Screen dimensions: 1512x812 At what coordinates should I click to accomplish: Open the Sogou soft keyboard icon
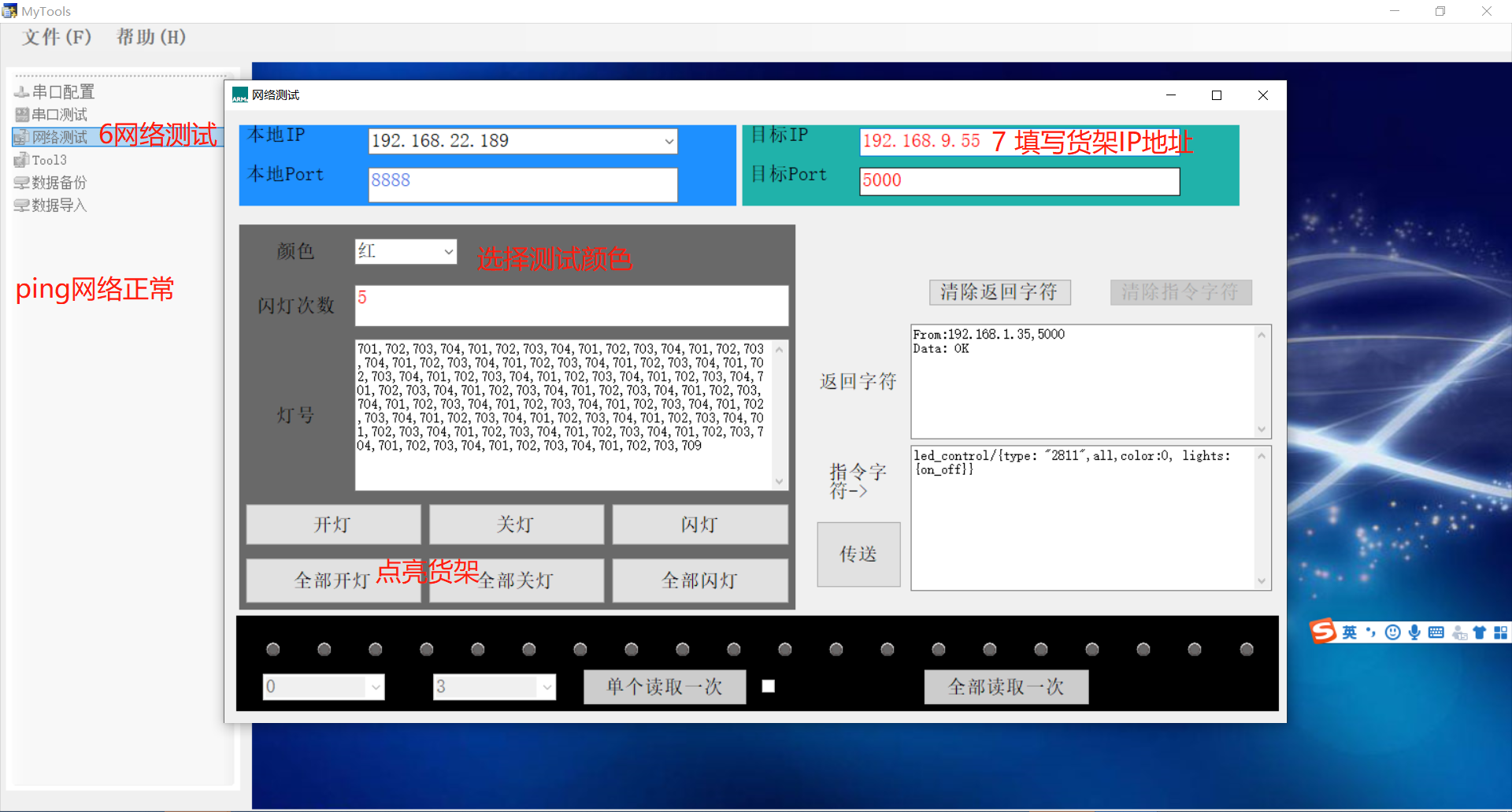point(1436,632)
